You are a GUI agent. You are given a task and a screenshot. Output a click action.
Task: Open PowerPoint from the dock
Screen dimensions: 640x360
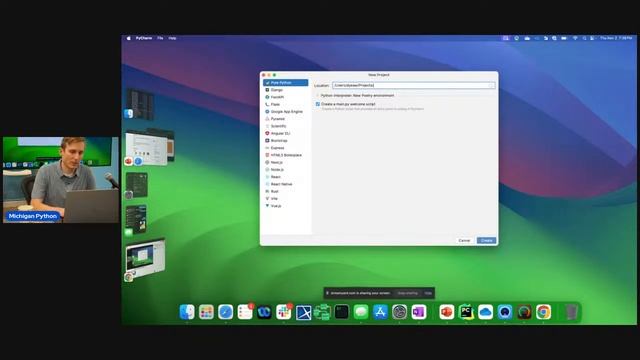(x=447, y=312)
